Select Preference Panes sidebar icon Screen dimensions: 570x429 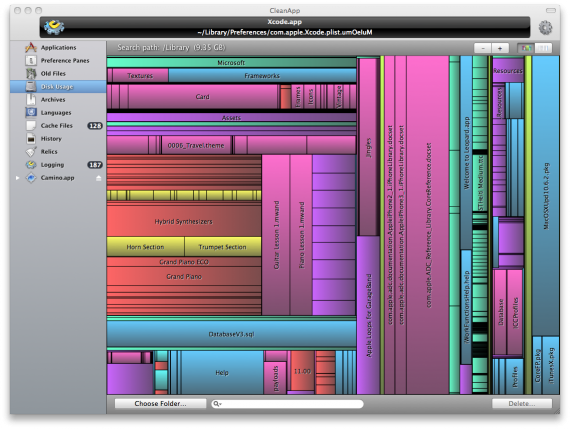coord(31,60)
